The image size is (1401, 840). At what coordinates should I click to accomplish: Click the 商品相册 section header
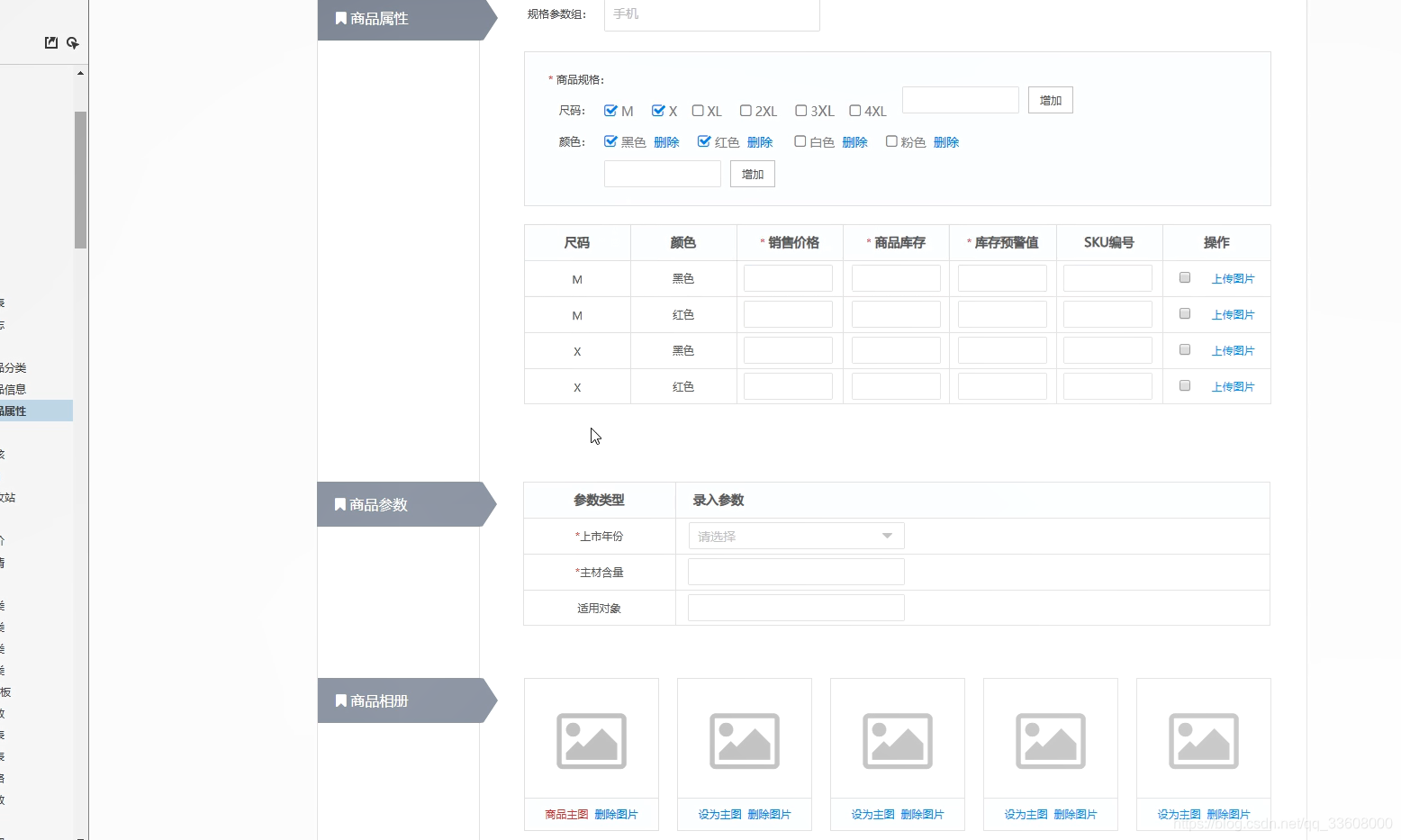pyautogui.click(x=407, y=700)
